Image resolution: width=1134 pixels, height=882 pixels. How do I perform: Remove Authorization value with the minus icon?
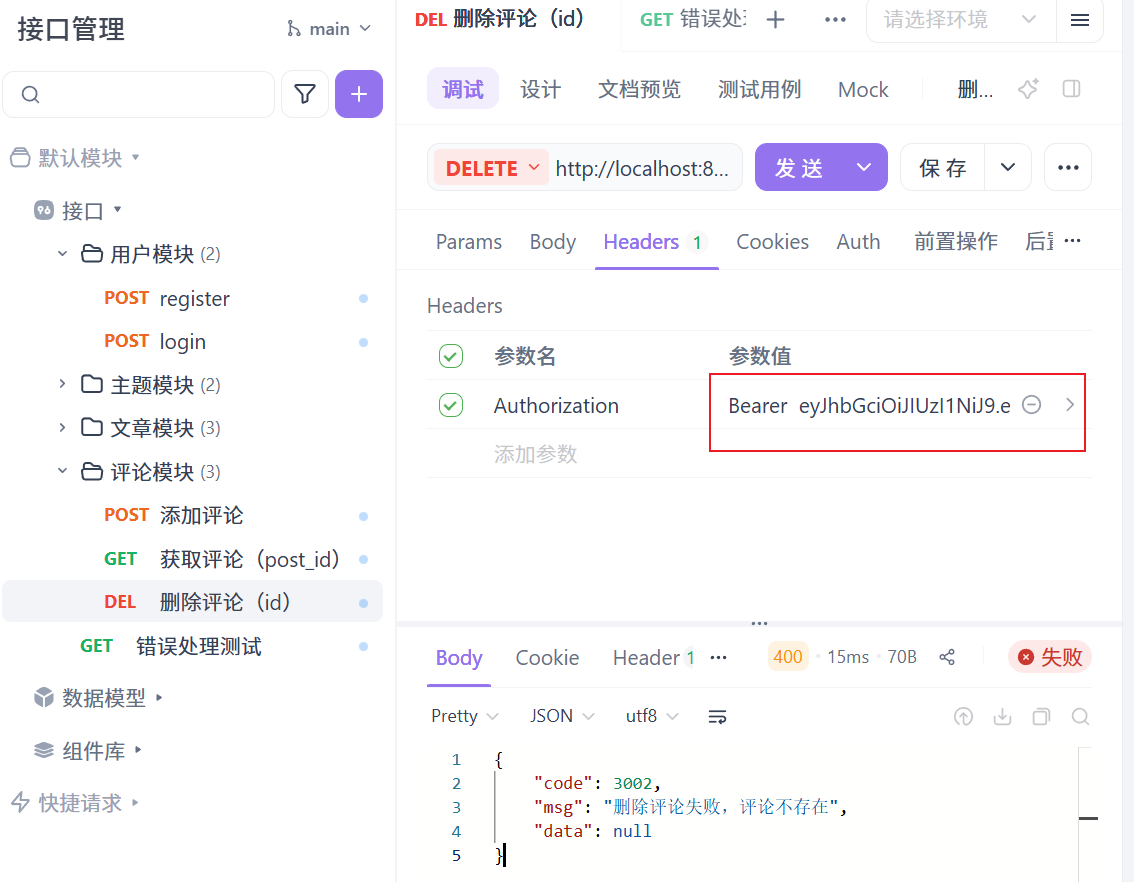1031,405
